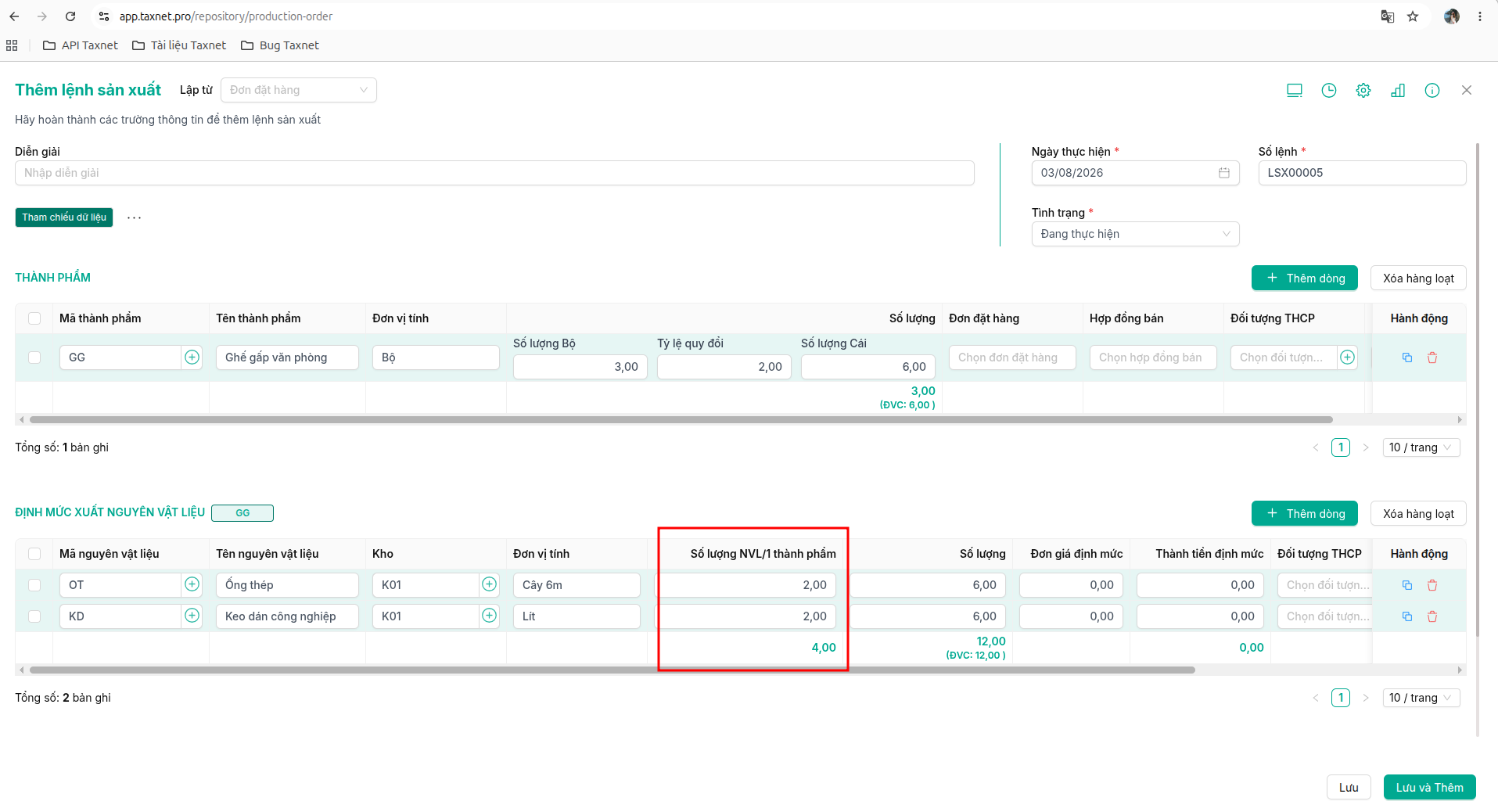Click the materials table horizontal scrollbar
This screenshot has height=812, width=1498.
[x=612, y=670]
